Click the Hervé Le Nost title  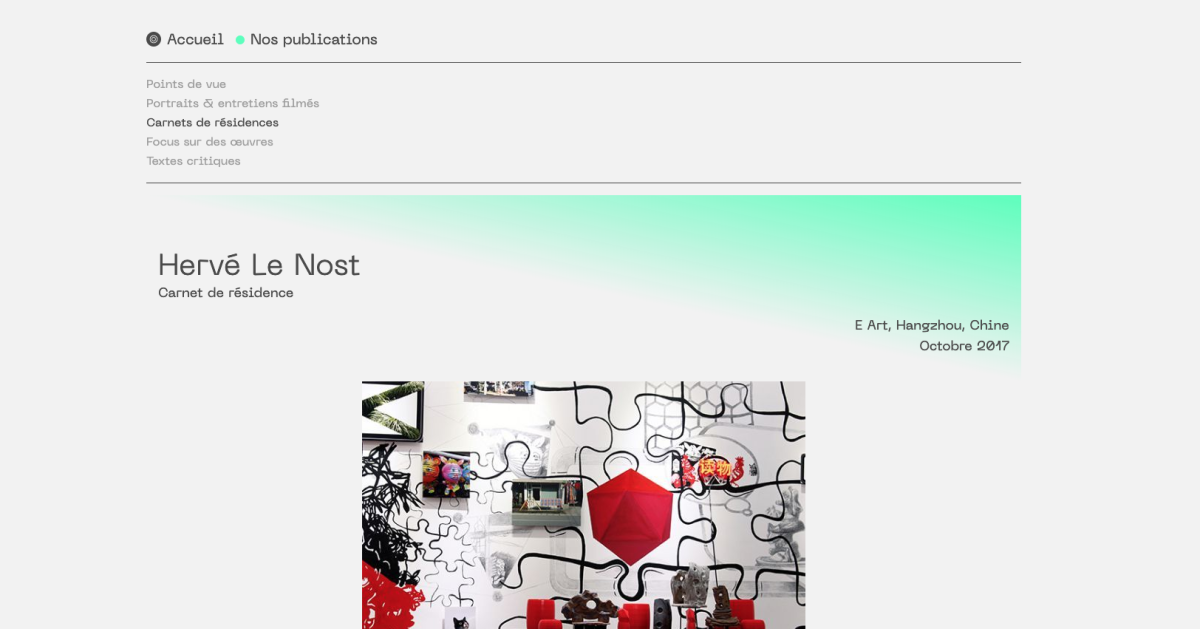[259, 265]
